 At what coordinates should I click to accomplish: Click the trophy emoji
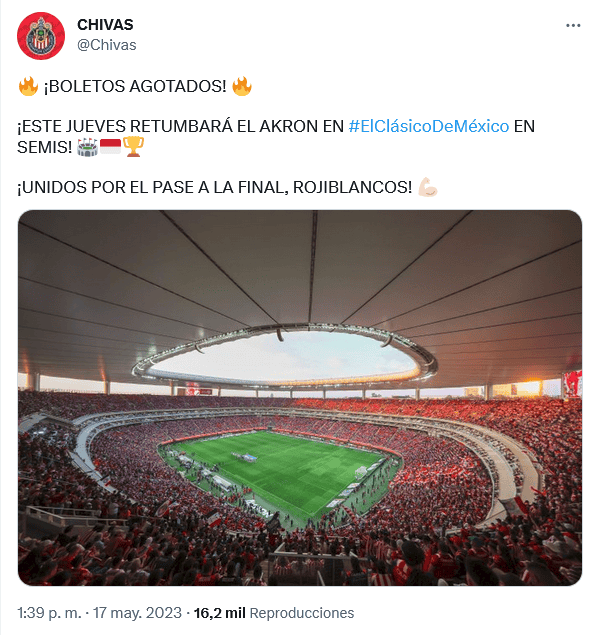(133, 147)
